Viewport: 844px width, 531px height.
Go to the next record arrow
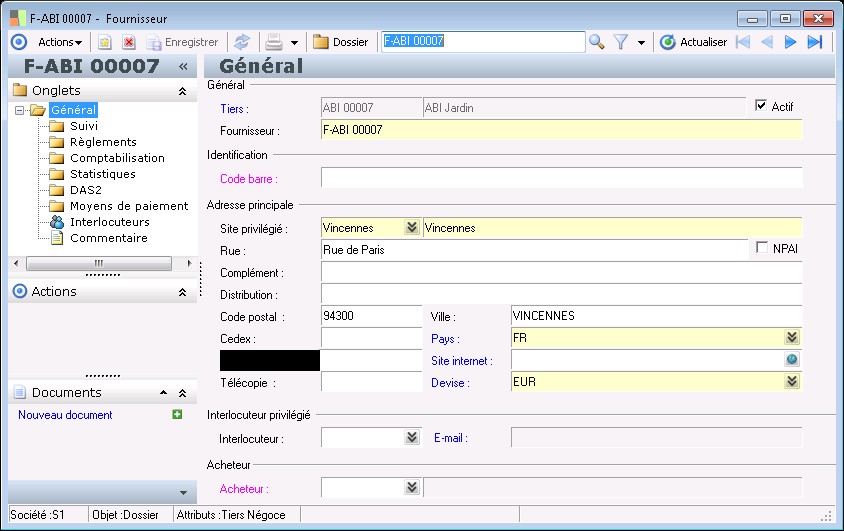pos(791,42)
